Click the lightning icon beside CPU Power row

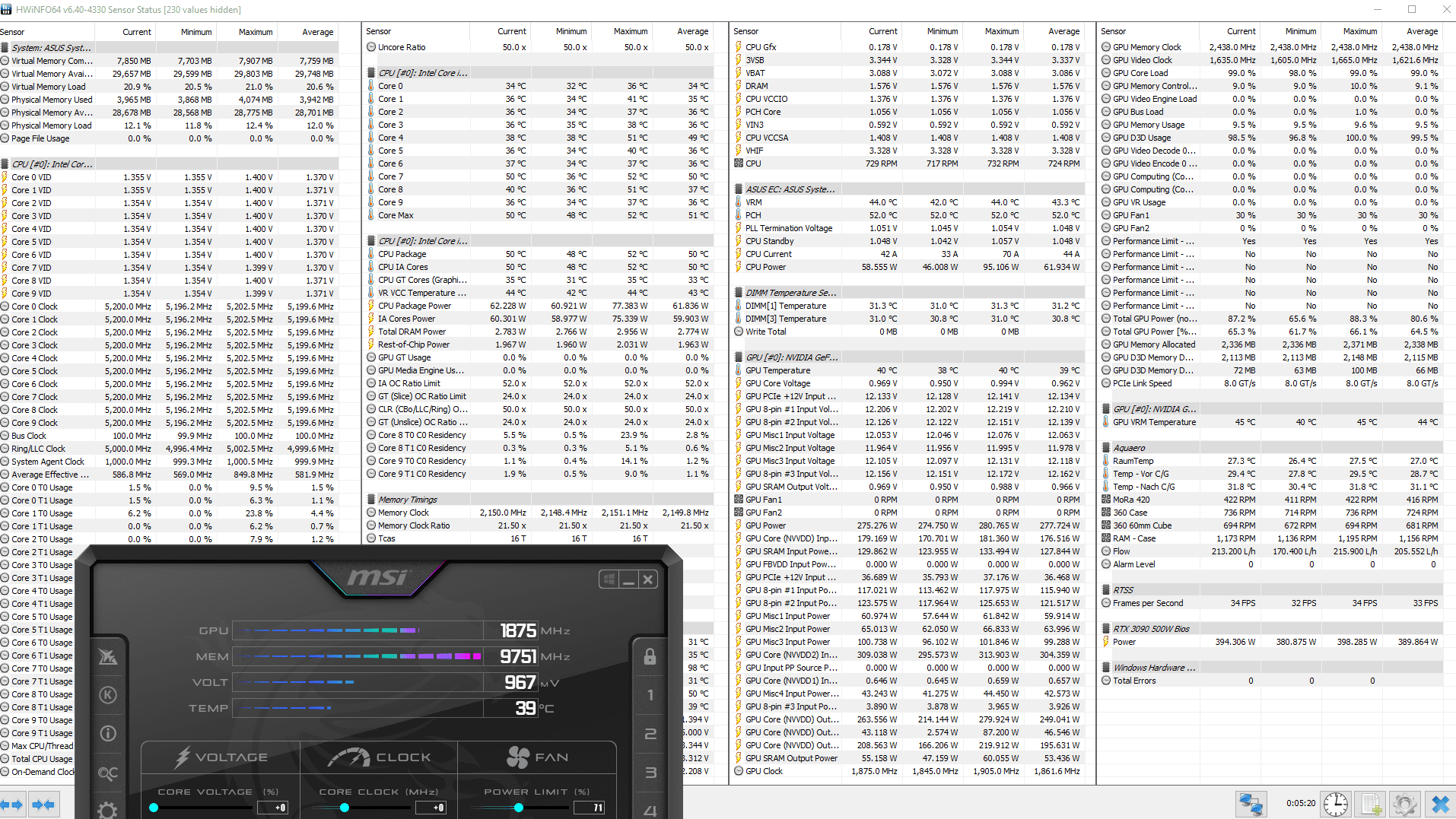tap(738, 267)
